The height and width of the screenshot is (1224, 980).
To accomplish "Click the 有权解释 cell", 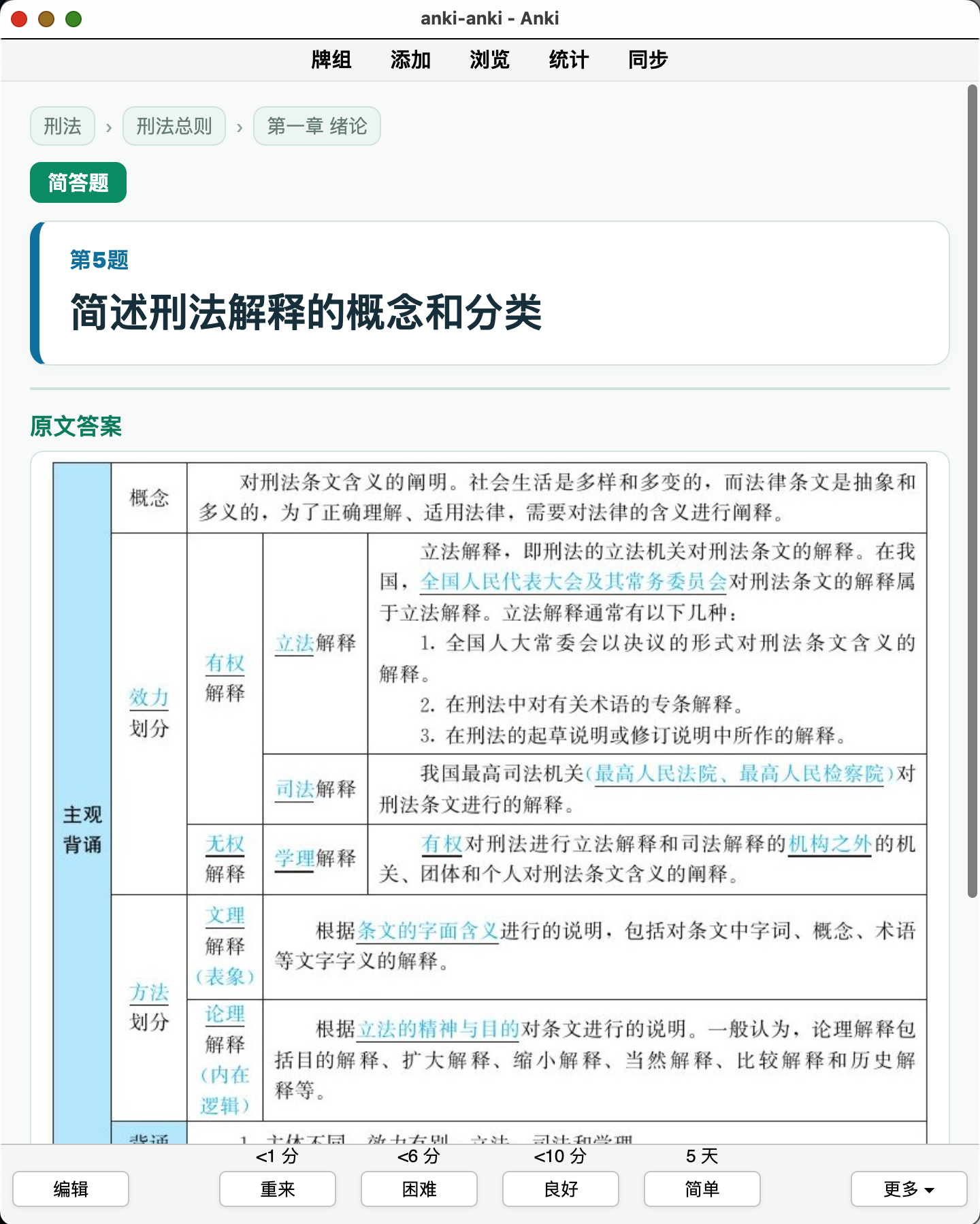I will click(225, 678).
